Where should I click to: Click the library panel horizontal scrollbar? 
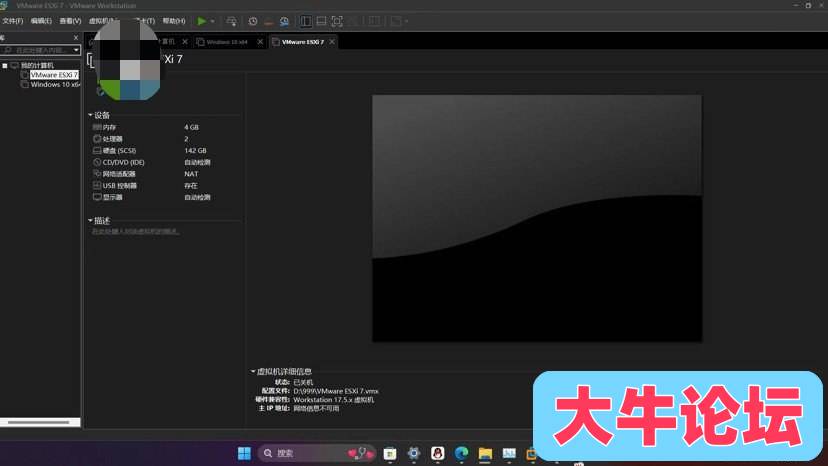[x=39, y=422]
